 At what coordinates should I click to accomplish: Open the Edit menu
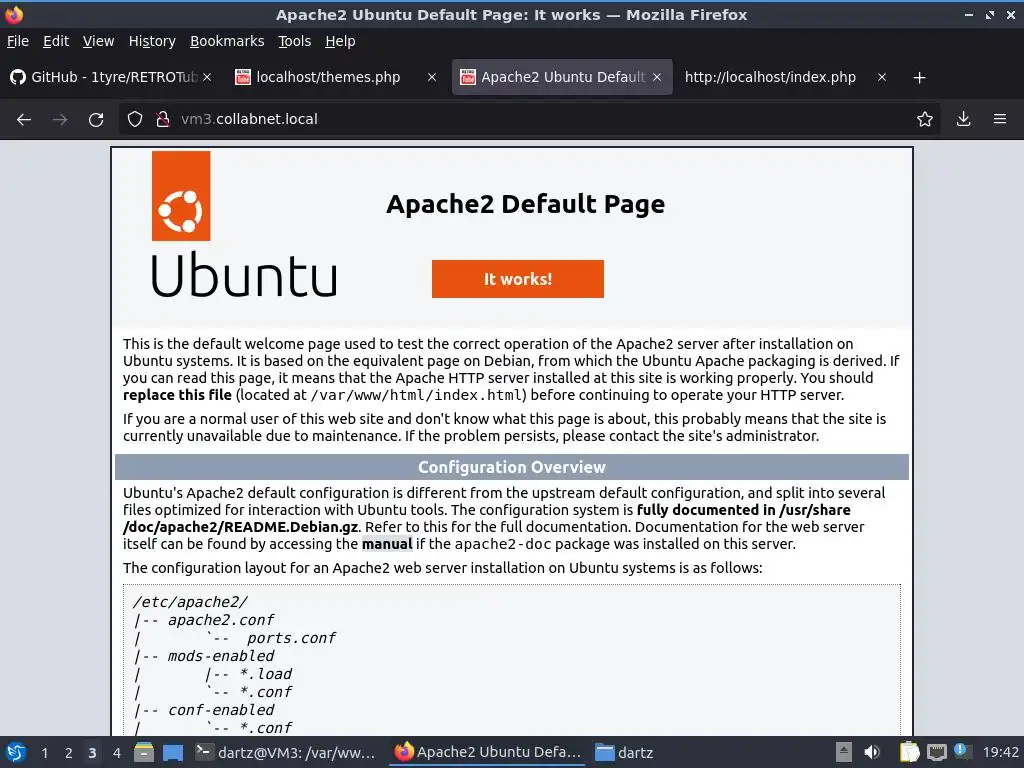point(56,41)
